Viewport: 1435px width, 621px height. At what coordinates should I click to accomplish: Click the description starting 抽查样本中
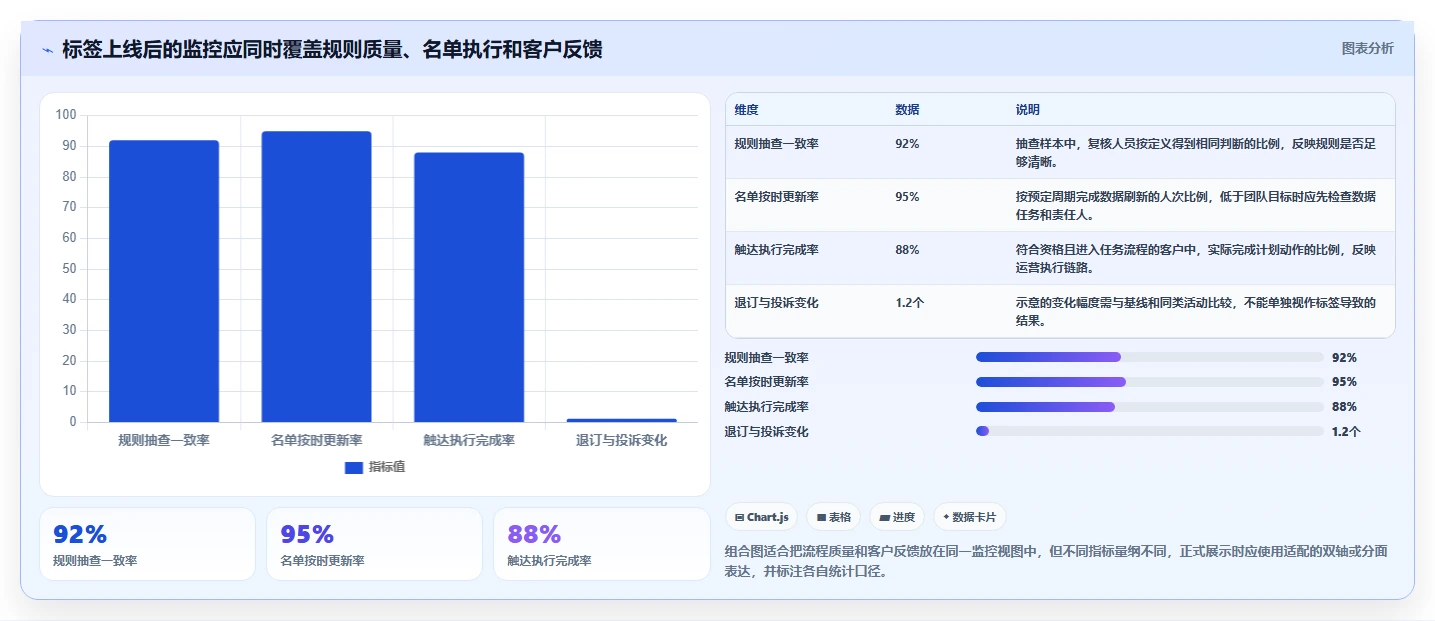(x=1196, y=152)
